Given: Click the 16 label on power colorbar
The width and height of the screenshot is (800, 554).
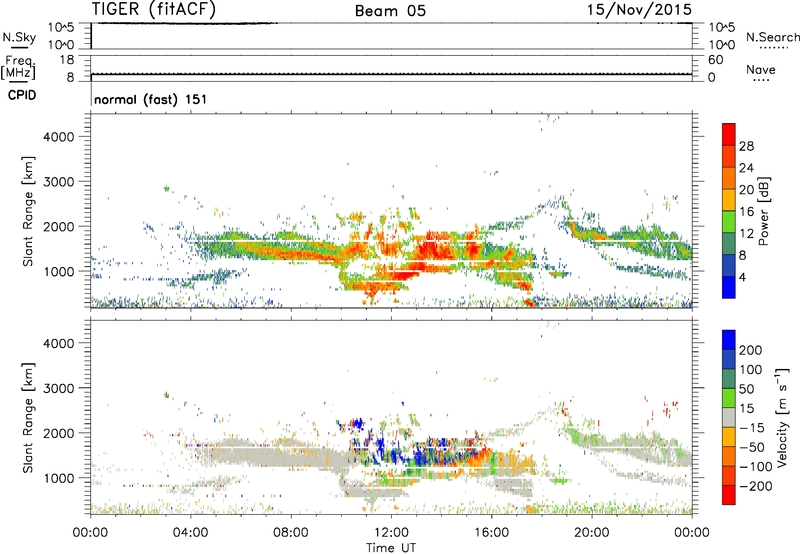Looking at the screenshot, I should (746, 212).
